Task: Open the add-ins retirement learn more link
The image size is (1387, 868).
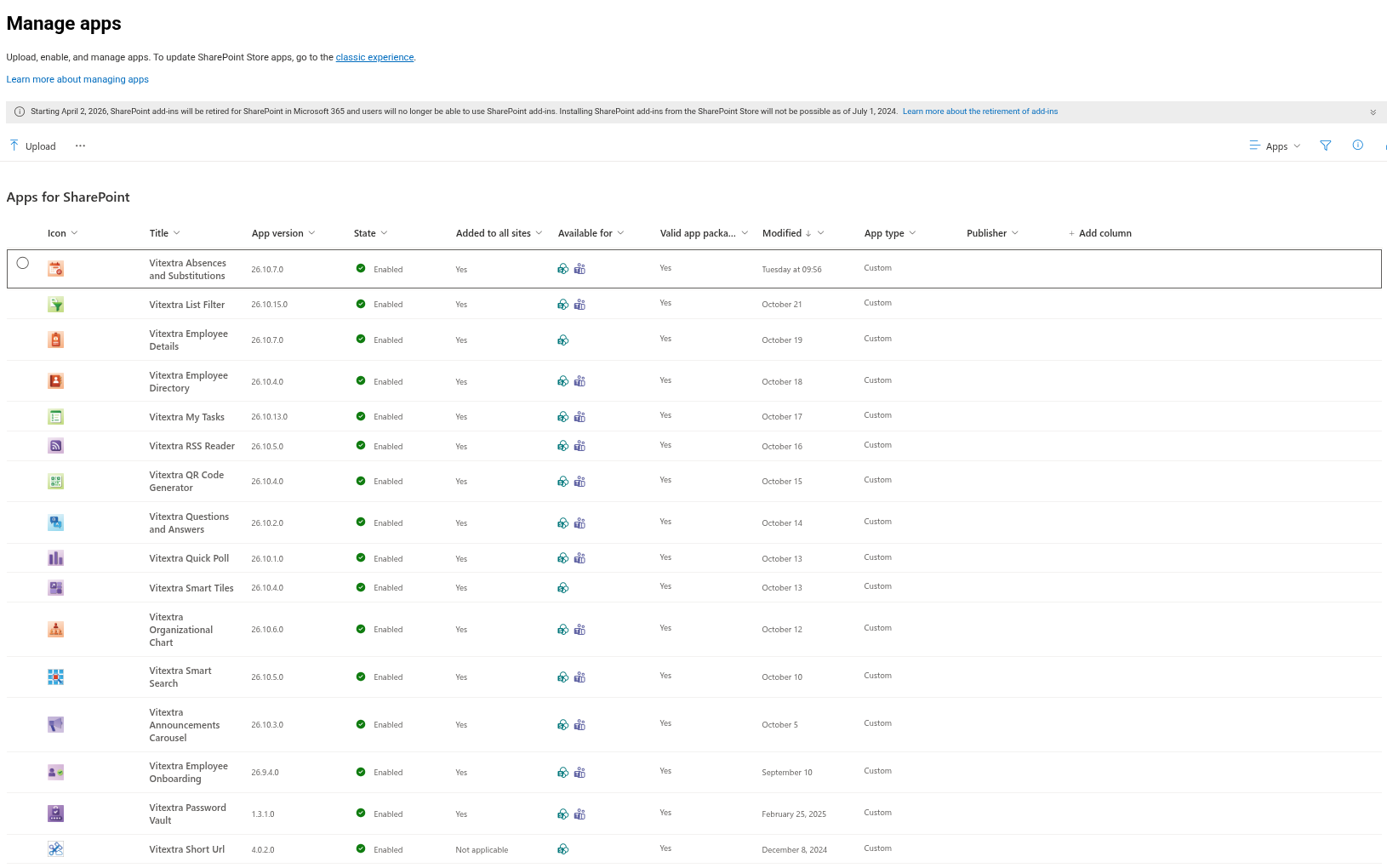Action: point(980,111)
